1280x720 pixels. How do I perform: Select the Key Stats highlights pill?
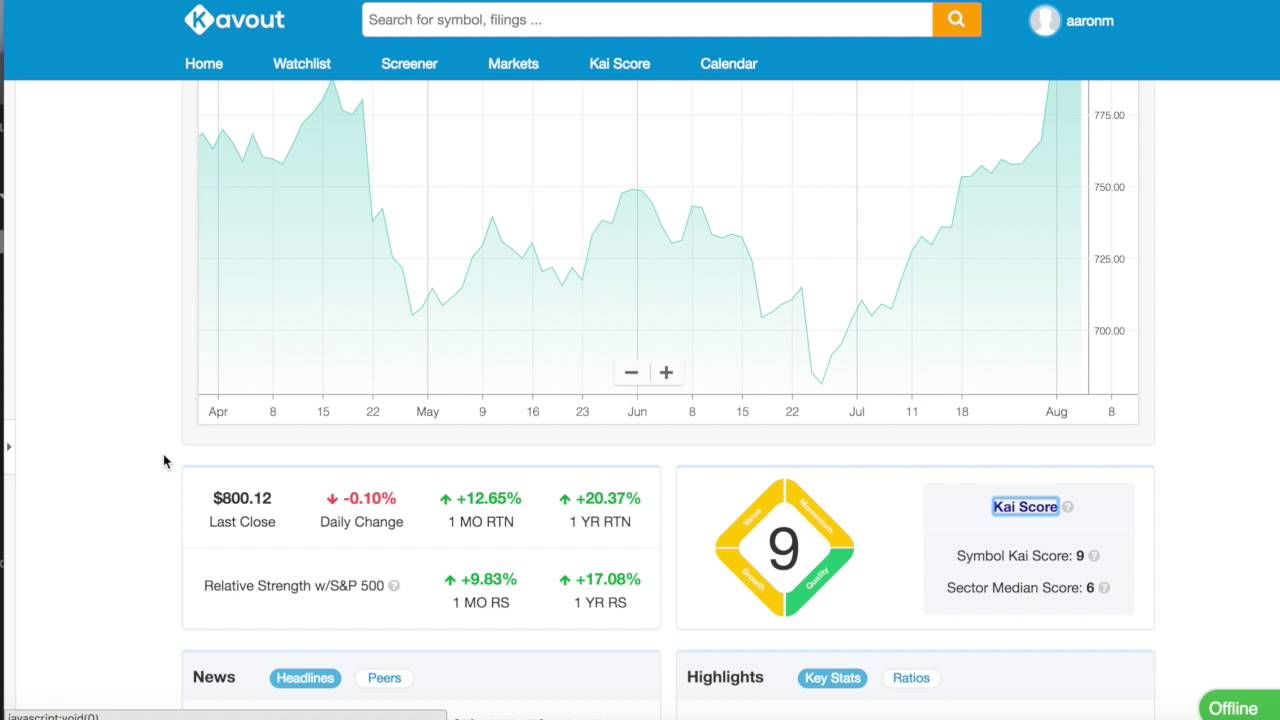(x=832, y=678)
